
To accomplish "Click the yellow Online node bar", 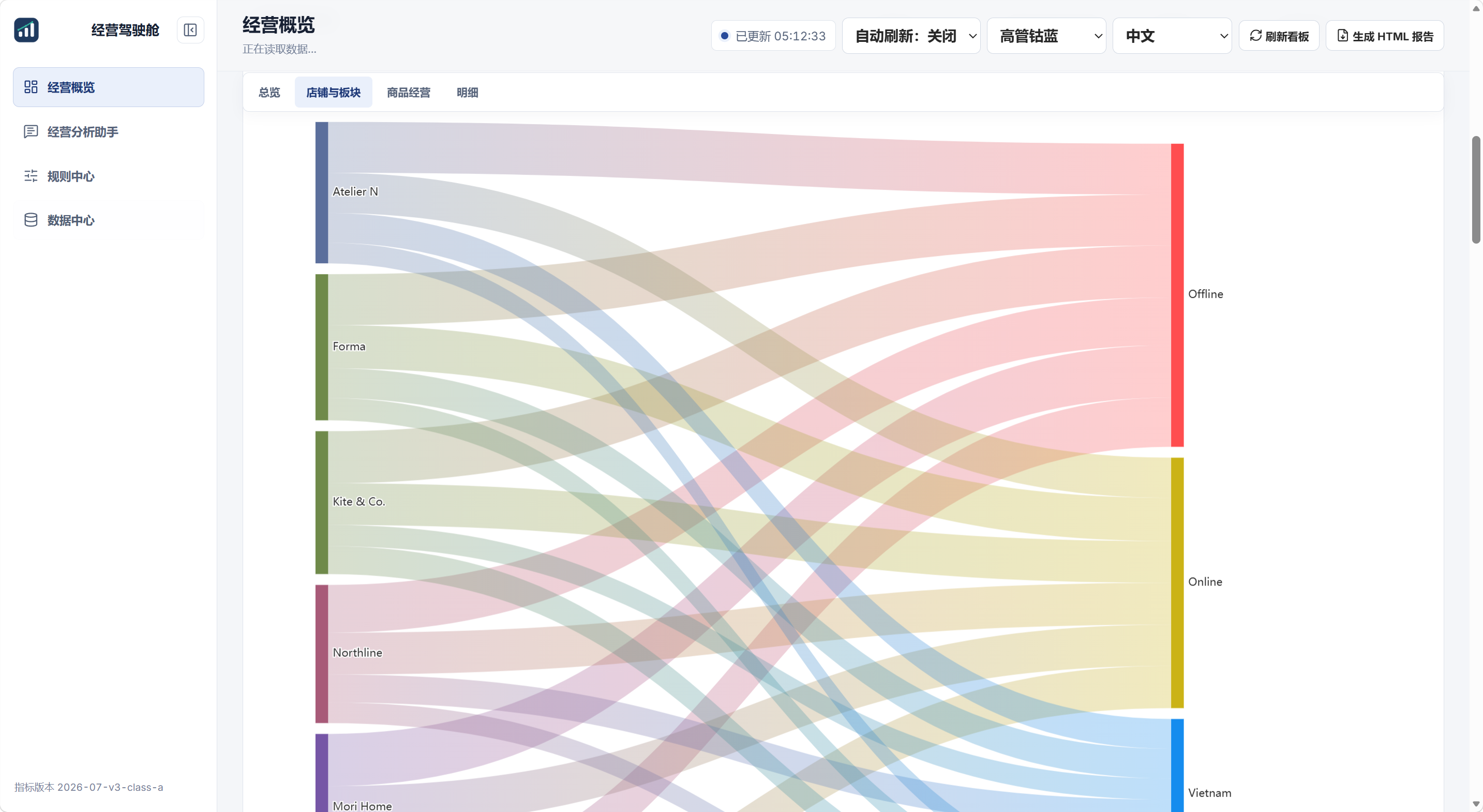I will tap(1177, 583).
